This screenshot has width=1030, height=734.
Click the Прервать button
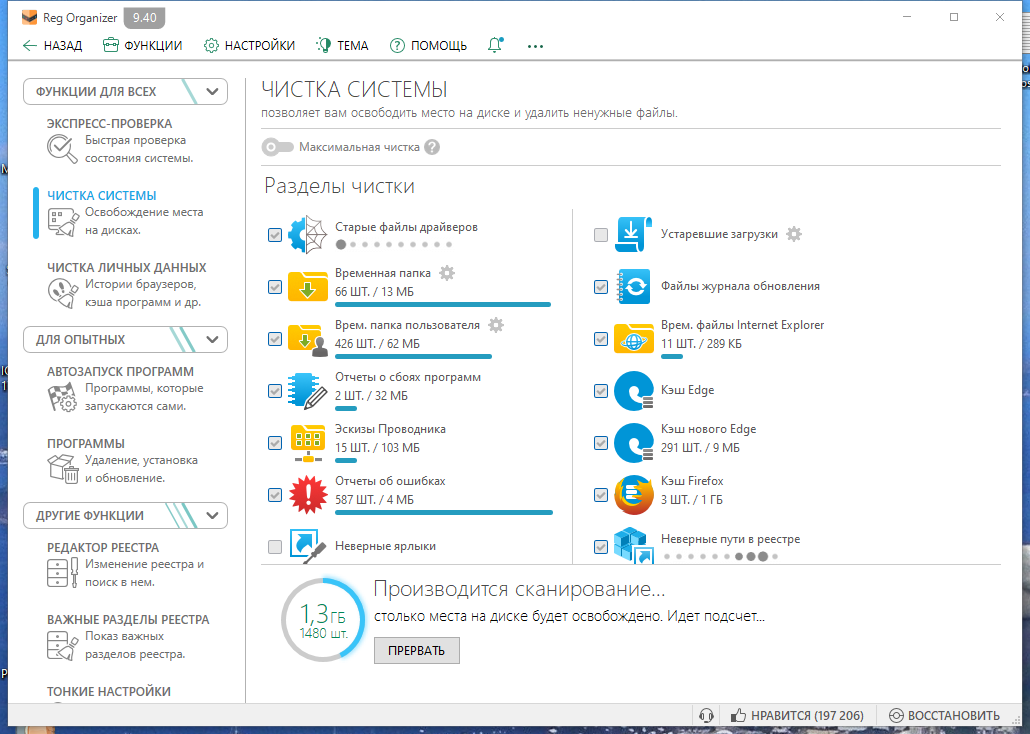pyautogui.click(x=416, y=651)
